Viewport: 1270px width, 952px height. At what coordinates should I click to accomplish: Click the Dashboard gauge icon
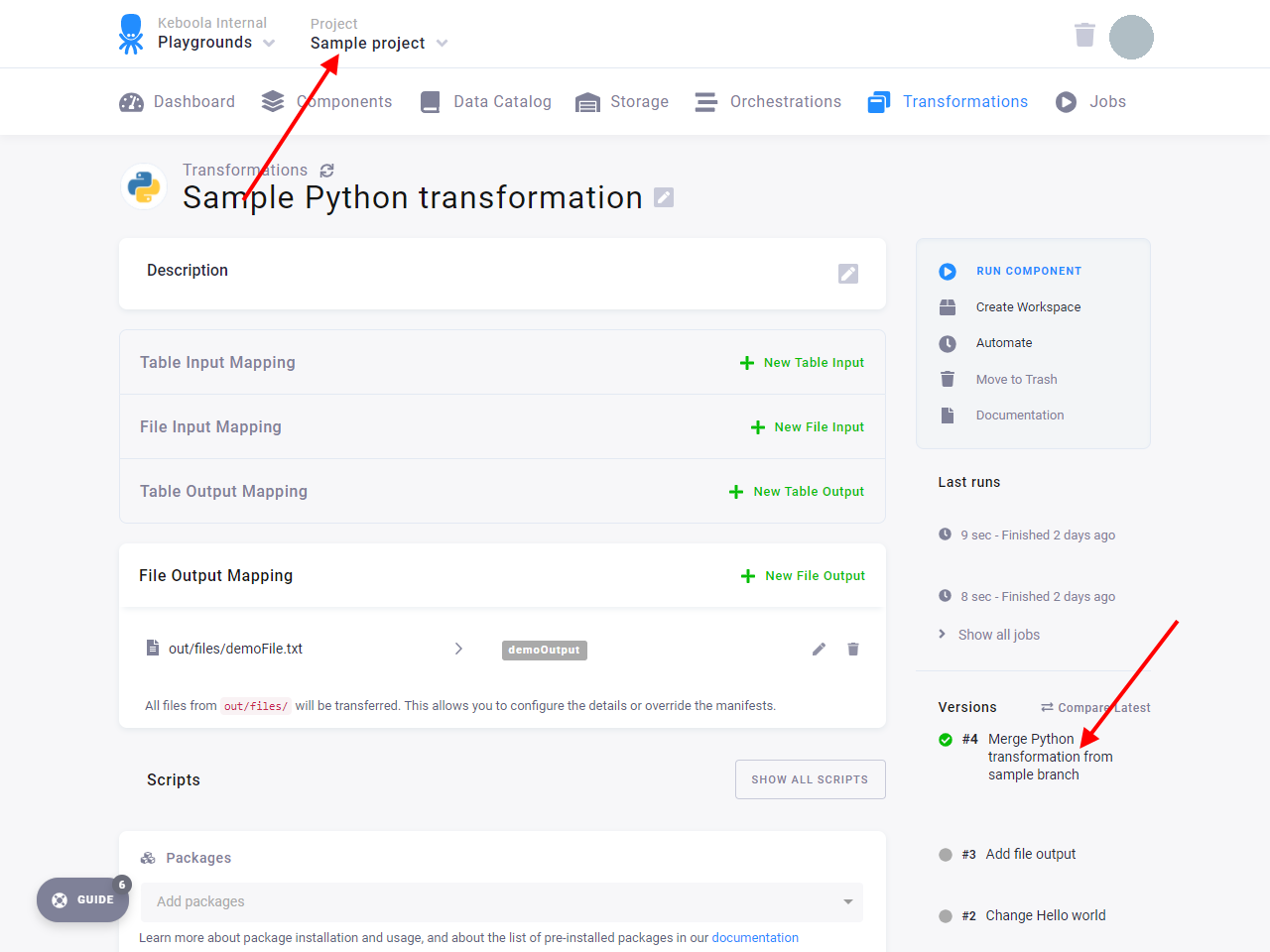coord(131,102)
